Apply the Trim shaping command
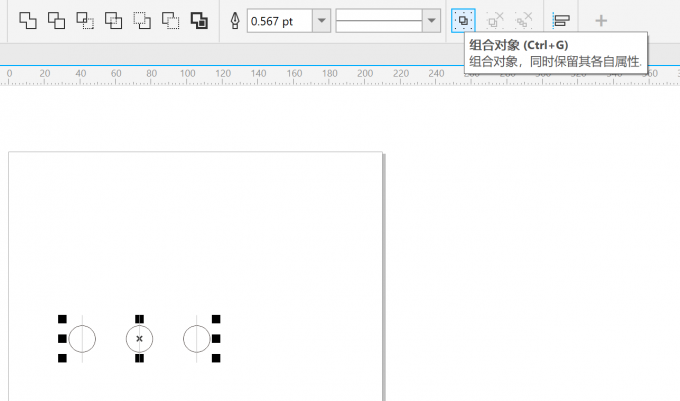680x401 pixels. (x=56, y=20)
